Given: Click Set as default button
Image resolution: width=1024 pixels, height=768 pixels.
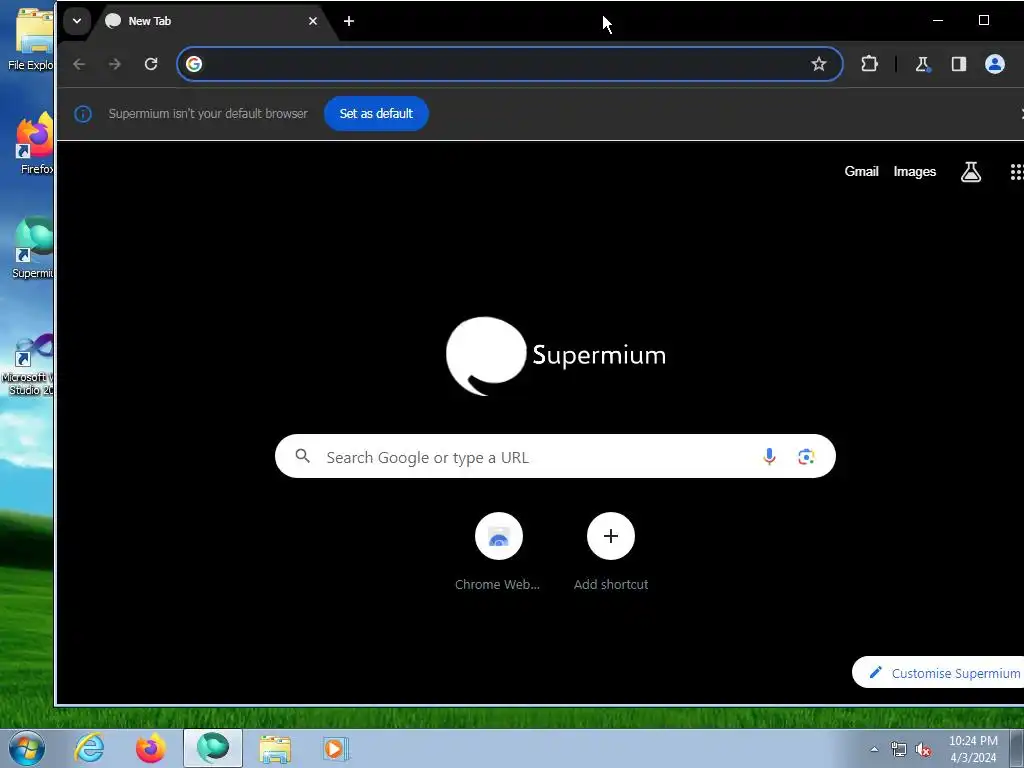Looking at the screenshot, I should pyautogui.click(x=376, y=114).
